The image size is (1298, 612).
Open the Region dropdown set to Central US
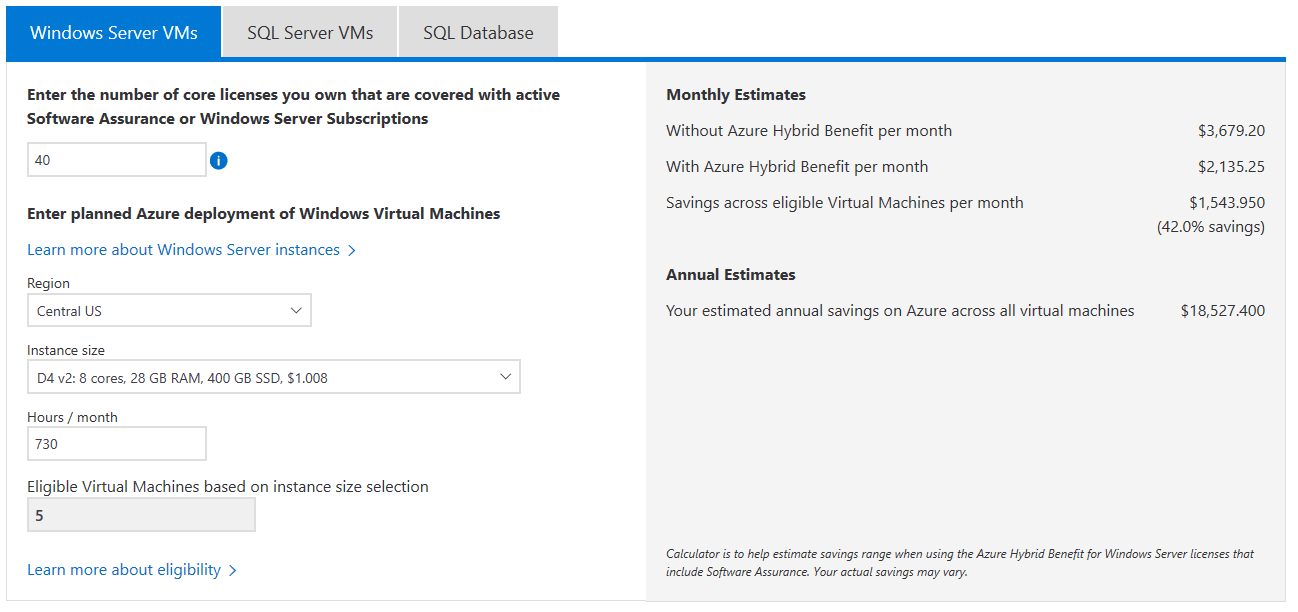169,310
